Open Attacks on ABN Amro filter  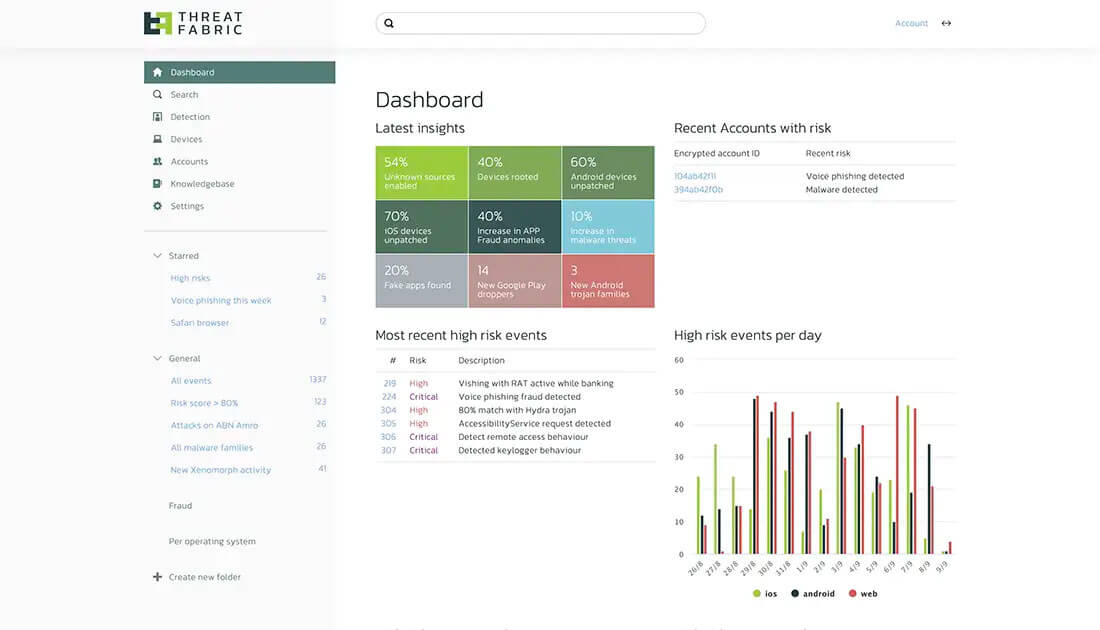[214, 425]
